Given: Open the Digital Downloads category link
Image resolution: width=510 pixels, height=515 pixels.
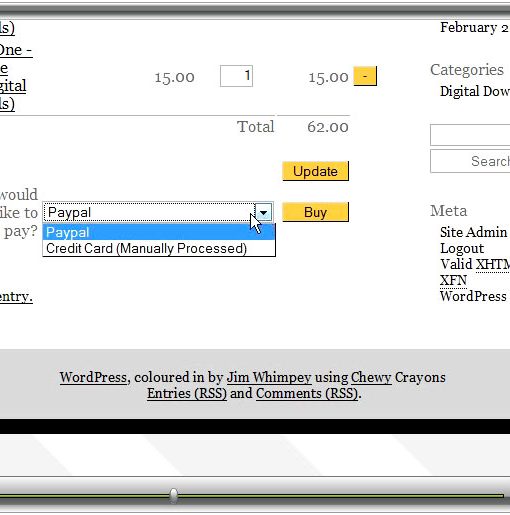Looking at the screenshot, I should pos(475,91).
